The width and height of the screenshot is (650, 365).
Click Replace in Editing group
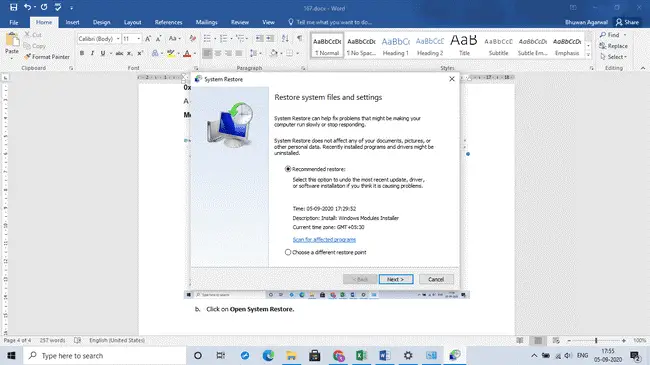coord(614,46)
